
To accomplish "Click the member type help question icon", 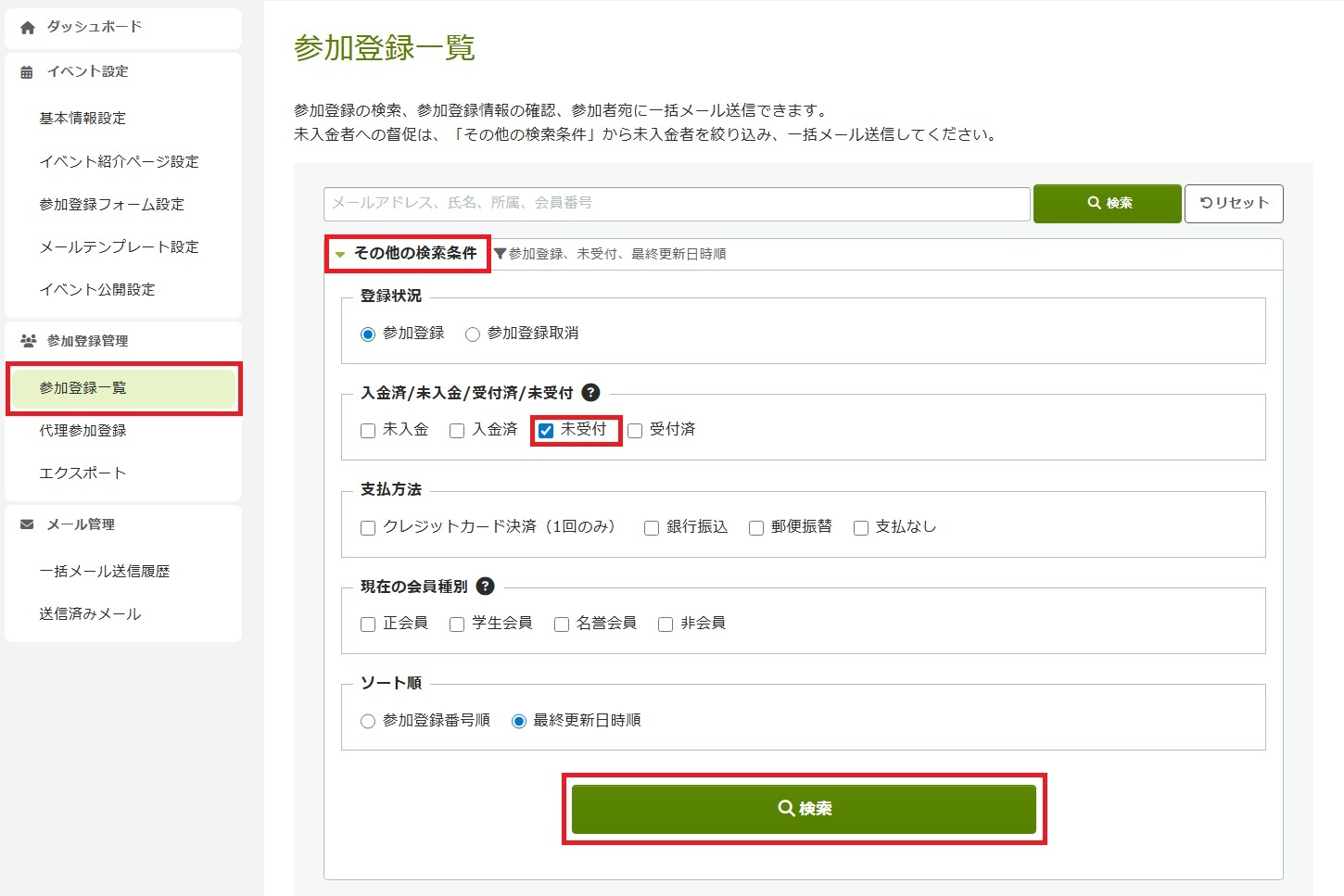I will pos(485,587).
